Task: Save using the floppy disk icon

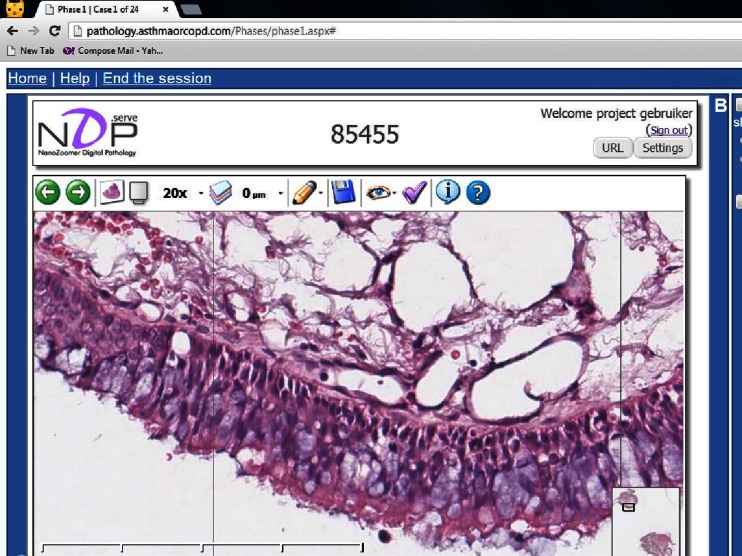Action: (344, 192)
